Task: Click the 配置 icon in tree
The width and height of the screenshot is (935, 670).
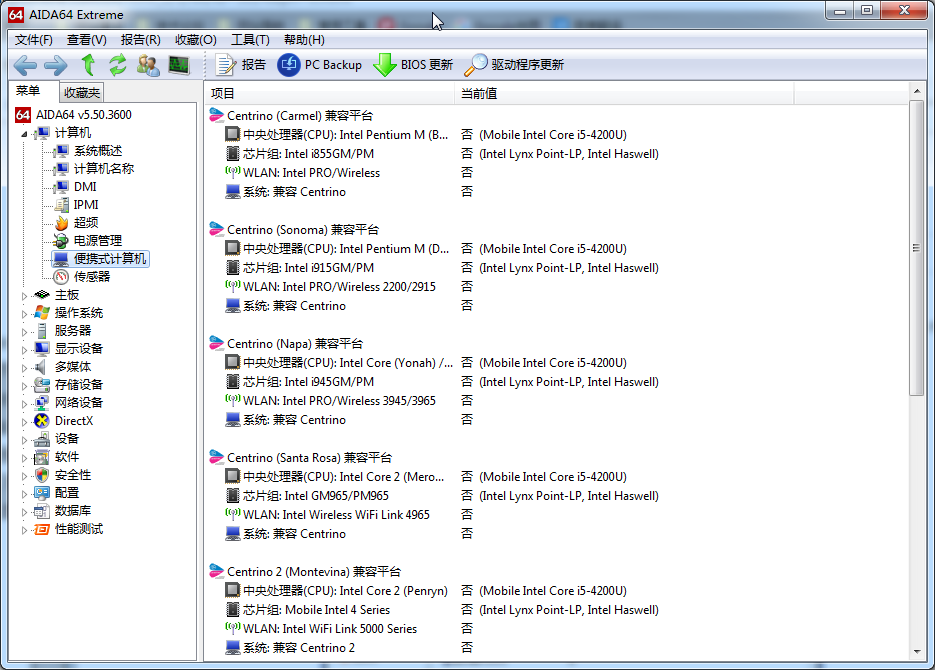Action: tap(42, 493)
